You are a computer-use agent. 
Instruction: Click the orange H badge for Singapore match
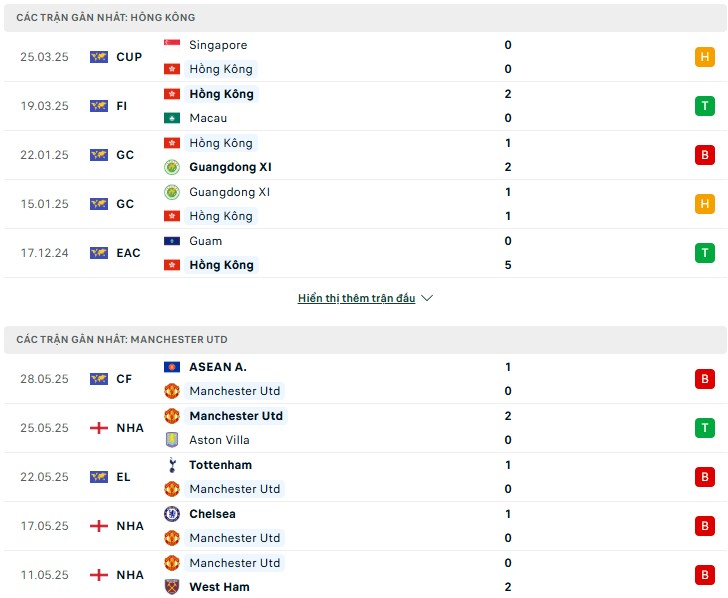click(x=704, y=57)
